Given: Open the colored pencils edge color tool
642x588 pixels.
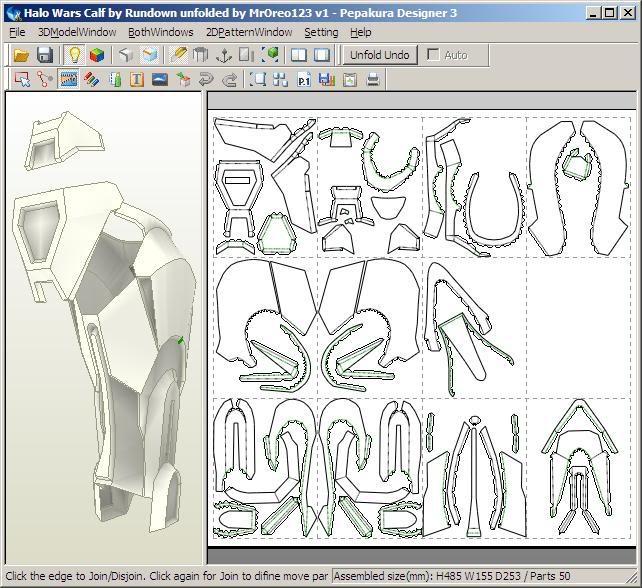Looking at the screenshot, I should click(91, 79).
